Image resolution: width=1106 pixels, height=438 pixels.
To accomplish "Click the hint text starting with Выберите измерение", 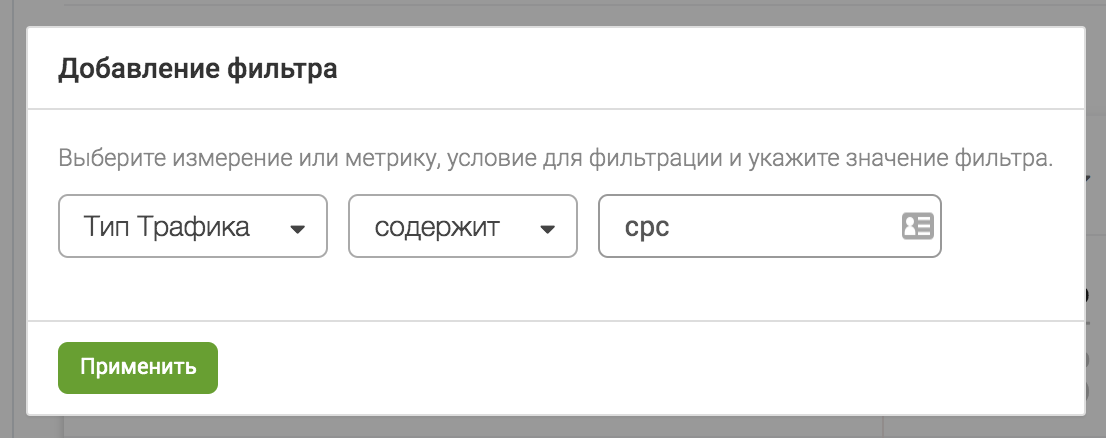I will click(x=555, y=158).
